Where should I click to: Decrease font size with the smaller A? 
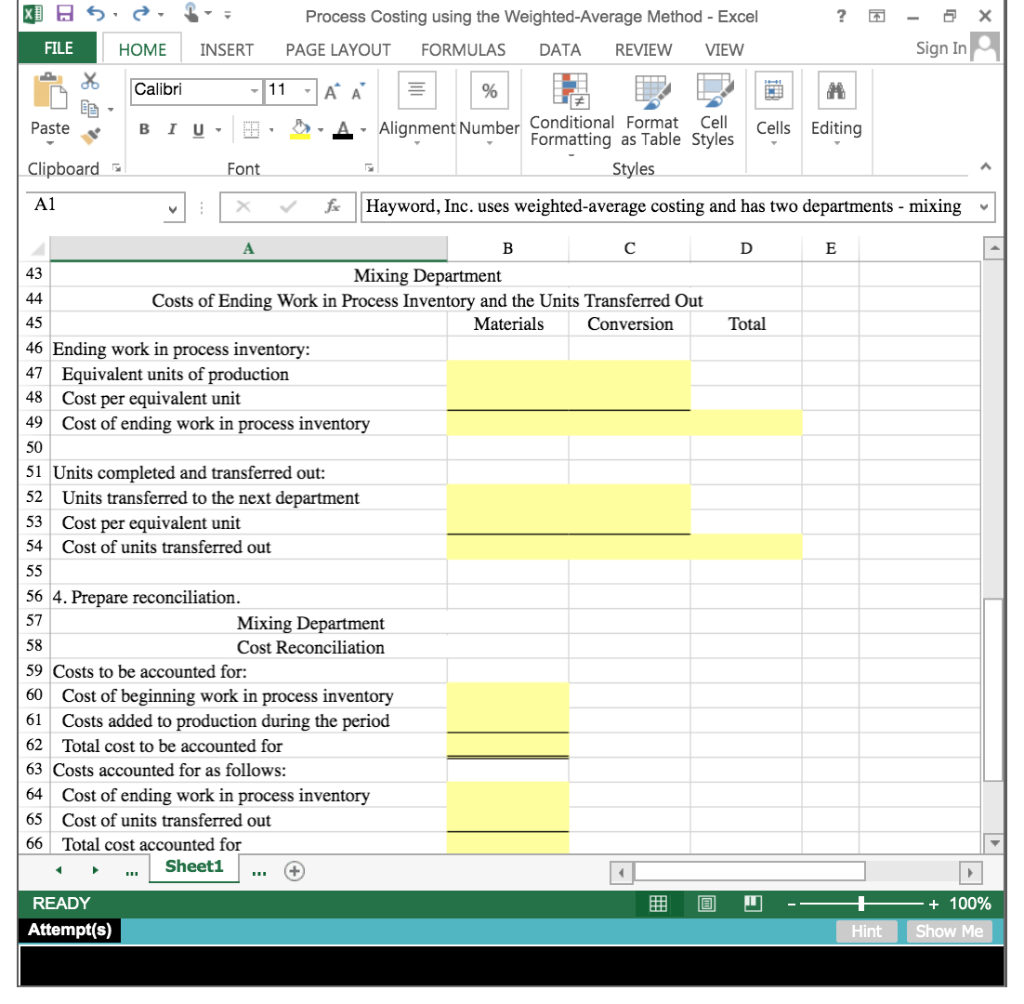point(358,92)
